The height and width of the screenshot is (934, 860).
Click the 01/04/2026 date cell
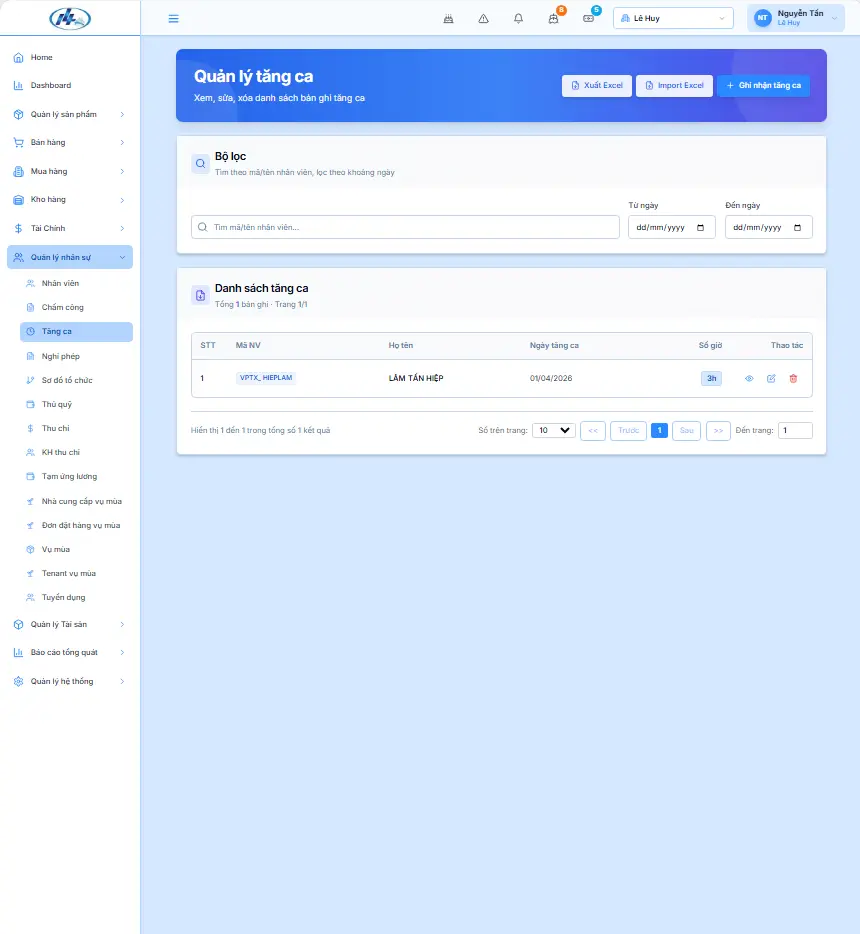tap(551, 378)
